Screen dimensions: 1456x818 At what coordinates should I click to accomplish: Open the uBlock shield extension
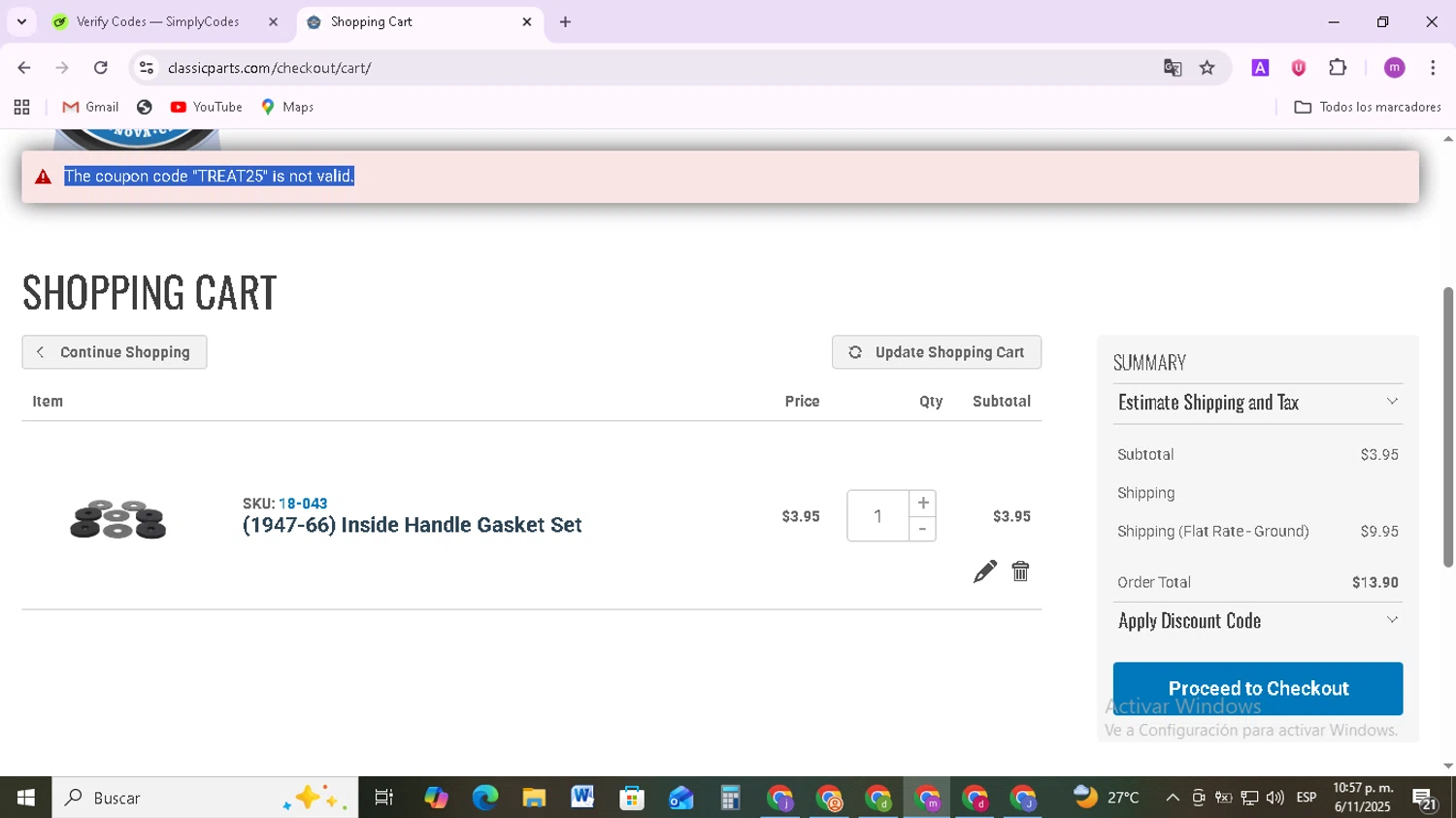(x=1299, y=68)
